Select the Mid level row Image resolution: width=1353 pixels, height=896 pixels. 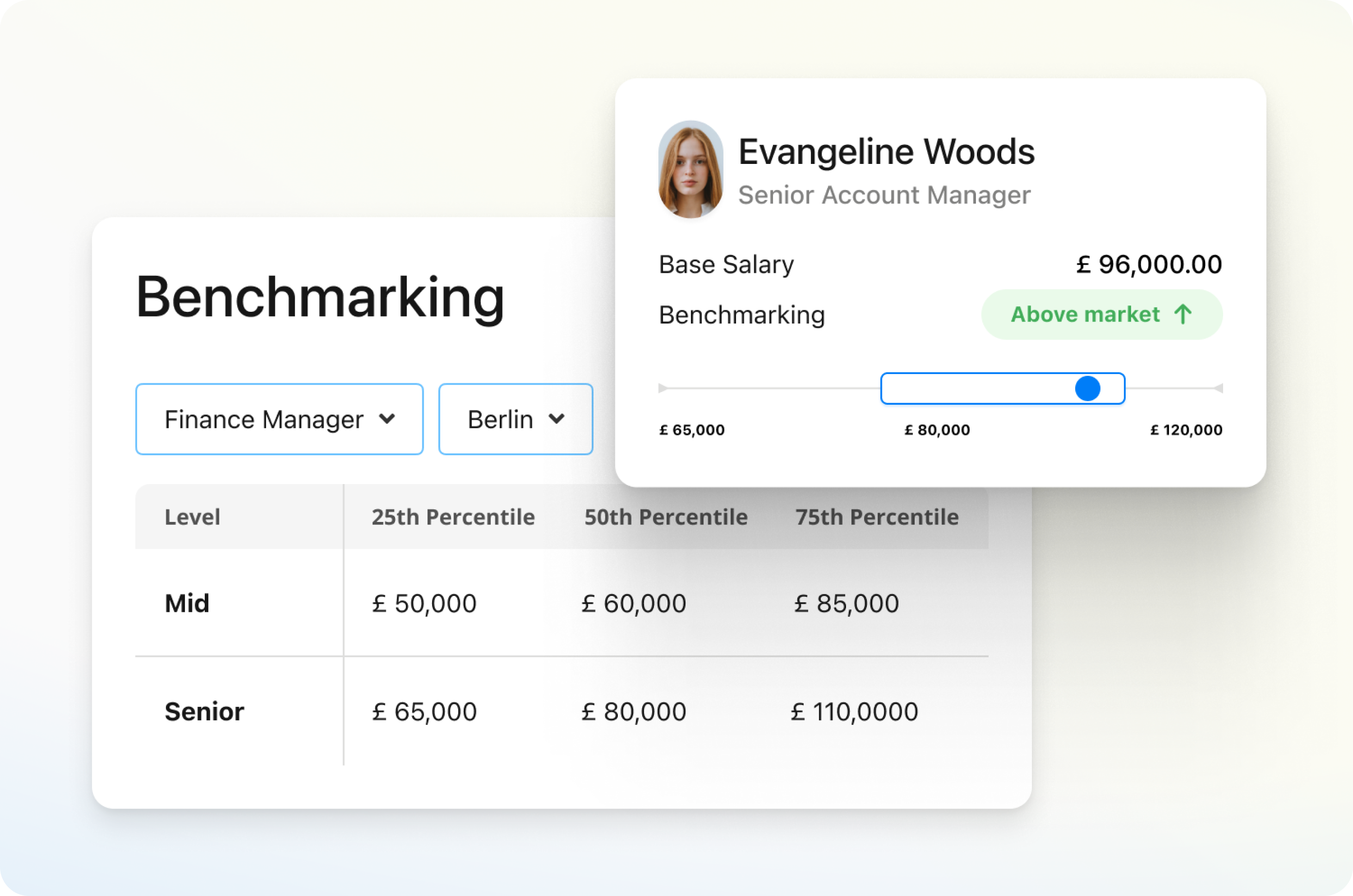[187, 604]
